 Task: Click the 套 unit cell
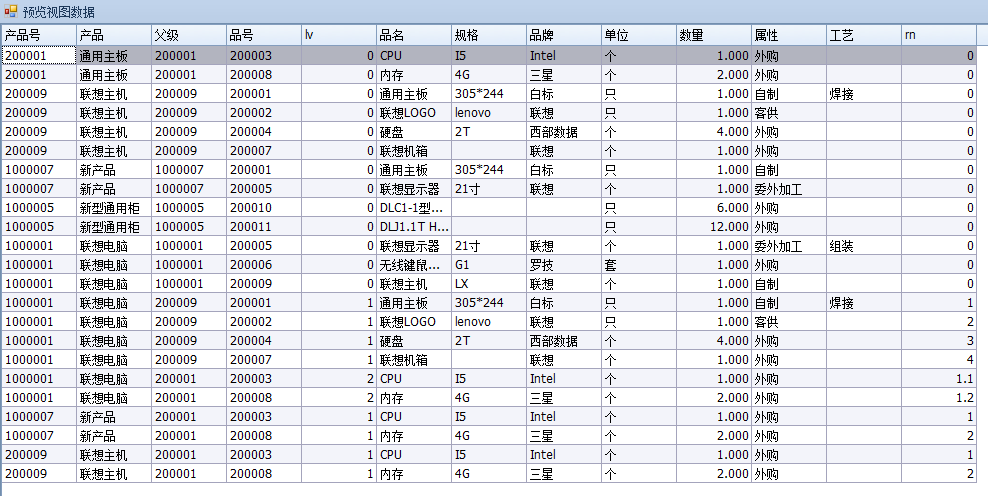pos(639,265)
